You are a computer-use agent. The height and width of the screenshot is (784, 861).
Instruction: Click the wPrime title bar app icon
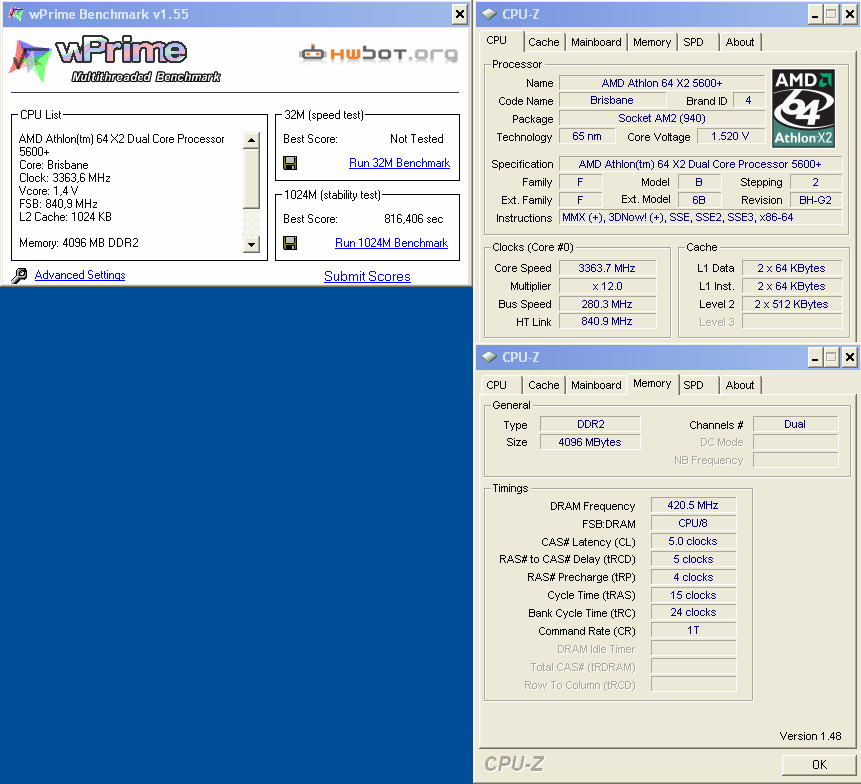(x=16, y=14)
